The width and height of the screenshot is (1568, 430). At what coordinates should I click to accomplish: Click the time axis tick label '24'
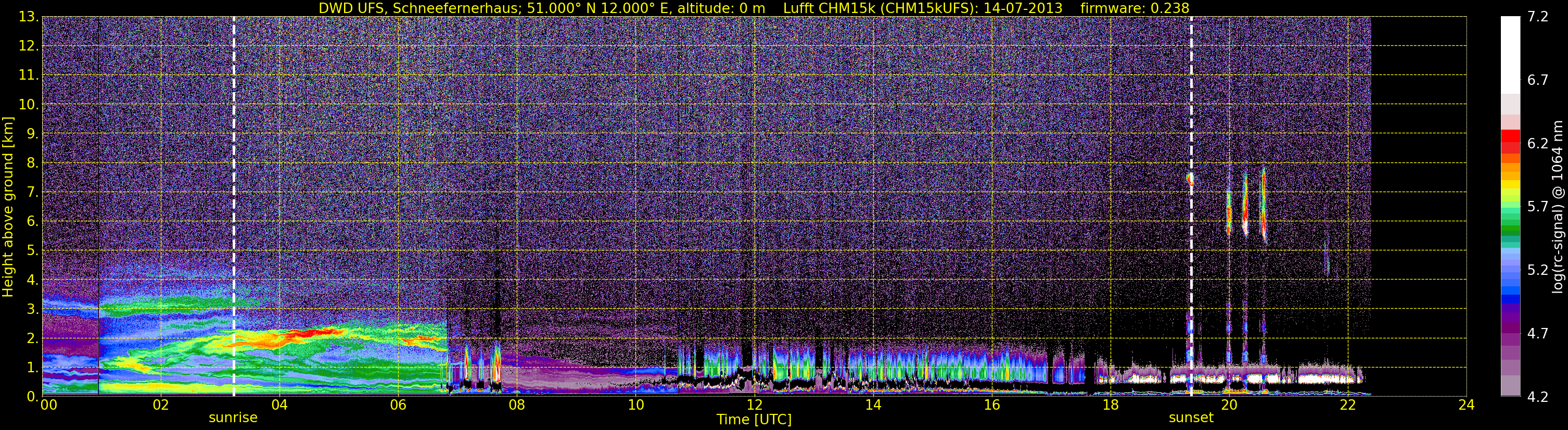coord(1467,405)
